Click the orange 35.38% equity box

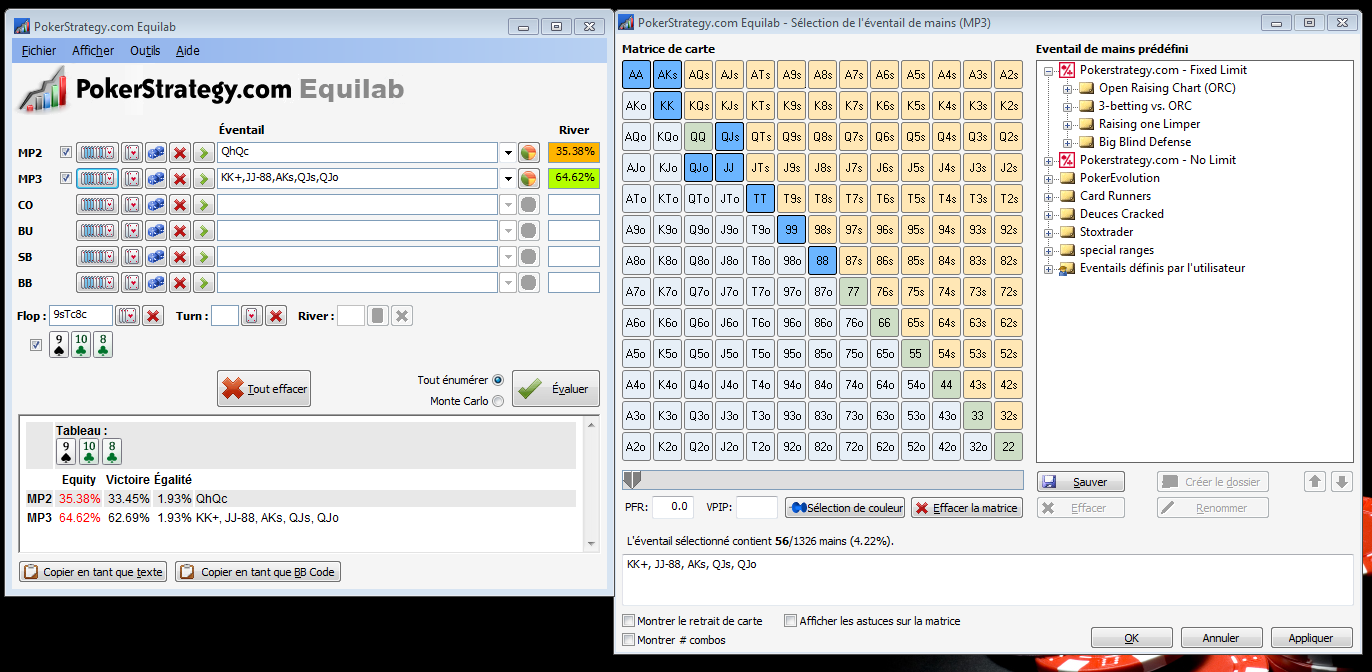pos(574,152)
